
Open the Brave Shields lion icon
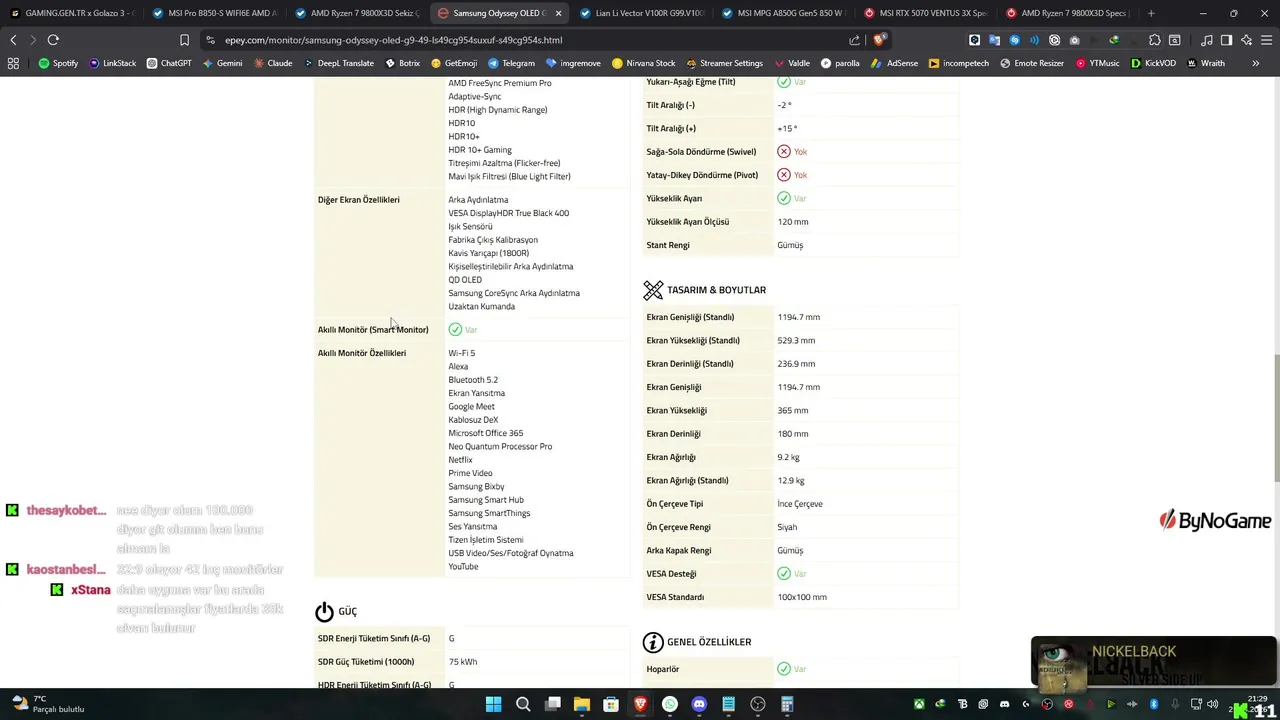(x=879, y=40)
